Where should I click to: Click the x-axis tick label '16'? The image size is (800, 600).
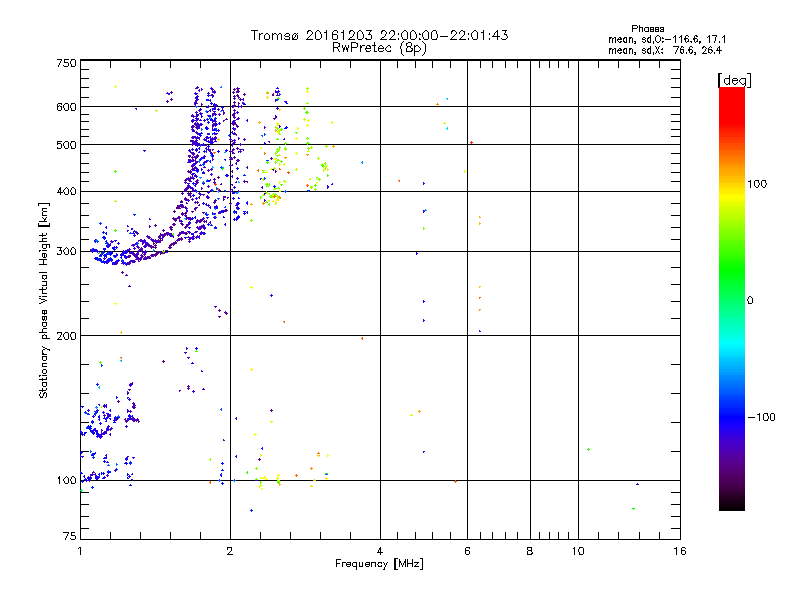click(680, 551)
